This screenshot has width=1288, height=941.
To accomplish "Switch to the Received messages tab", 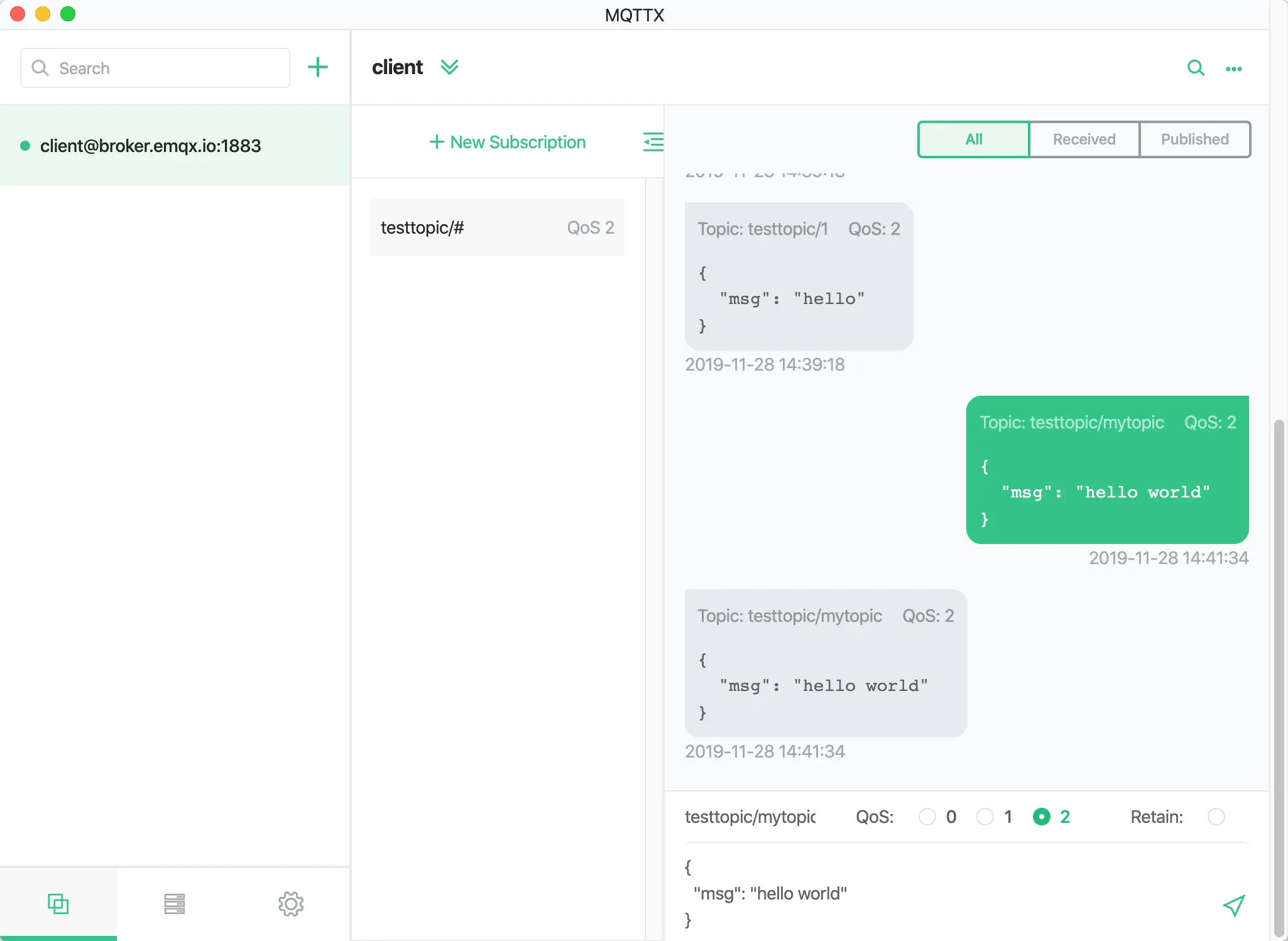I will coord(1084,139).
